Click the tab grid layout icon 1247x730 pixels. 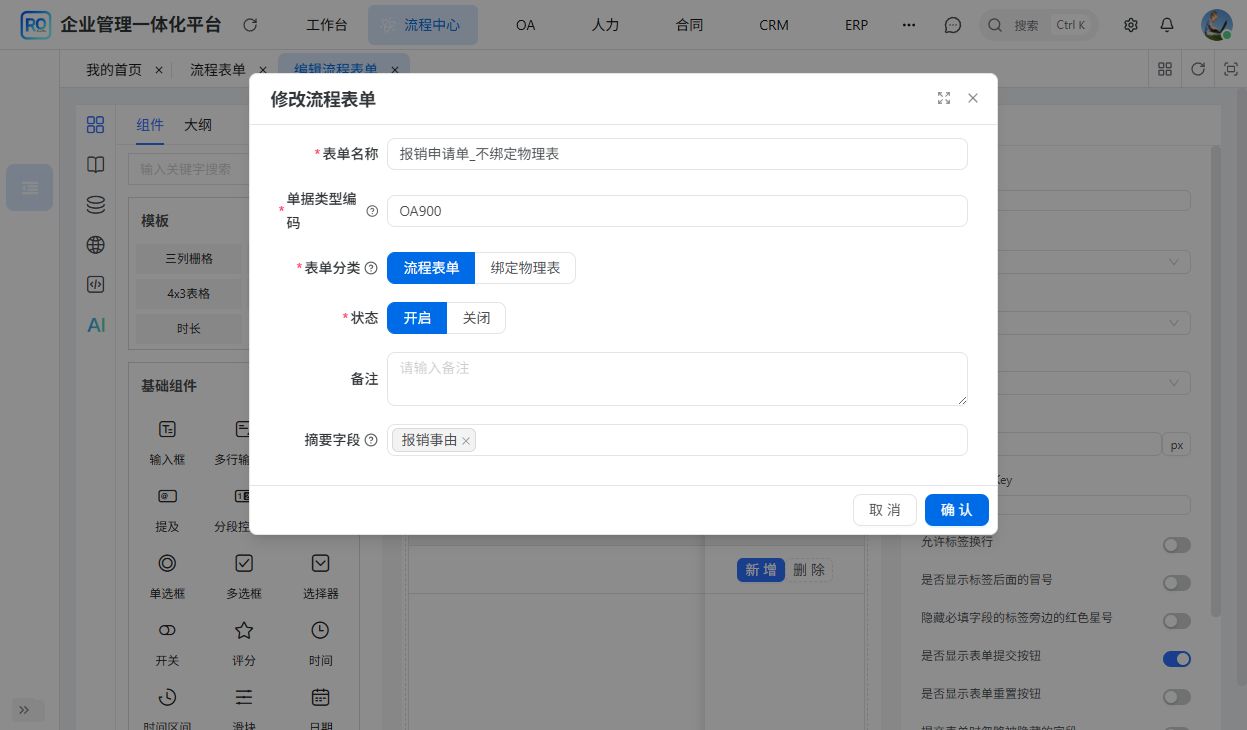pos(1165,69)
